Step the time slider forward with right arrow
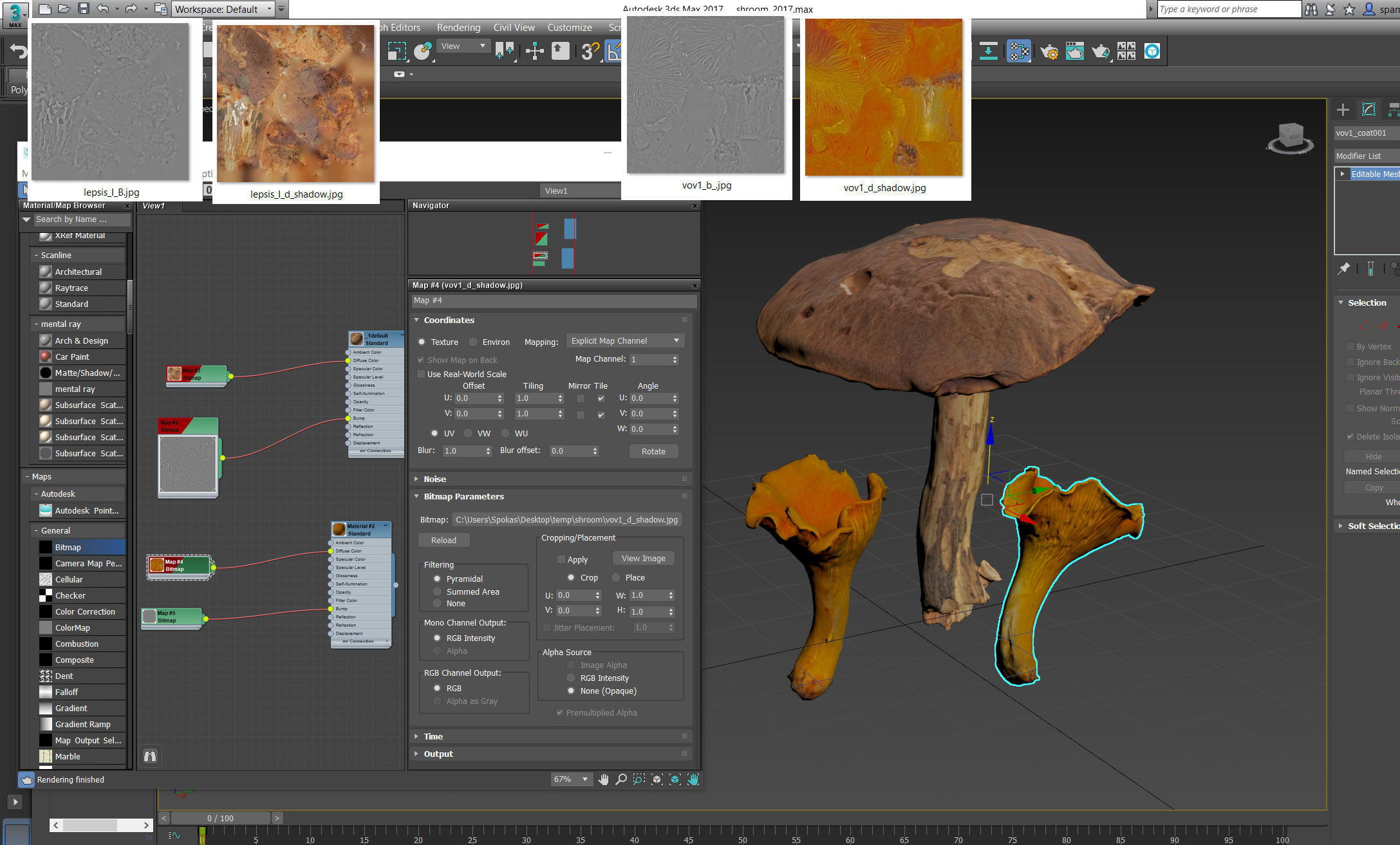 277,818
